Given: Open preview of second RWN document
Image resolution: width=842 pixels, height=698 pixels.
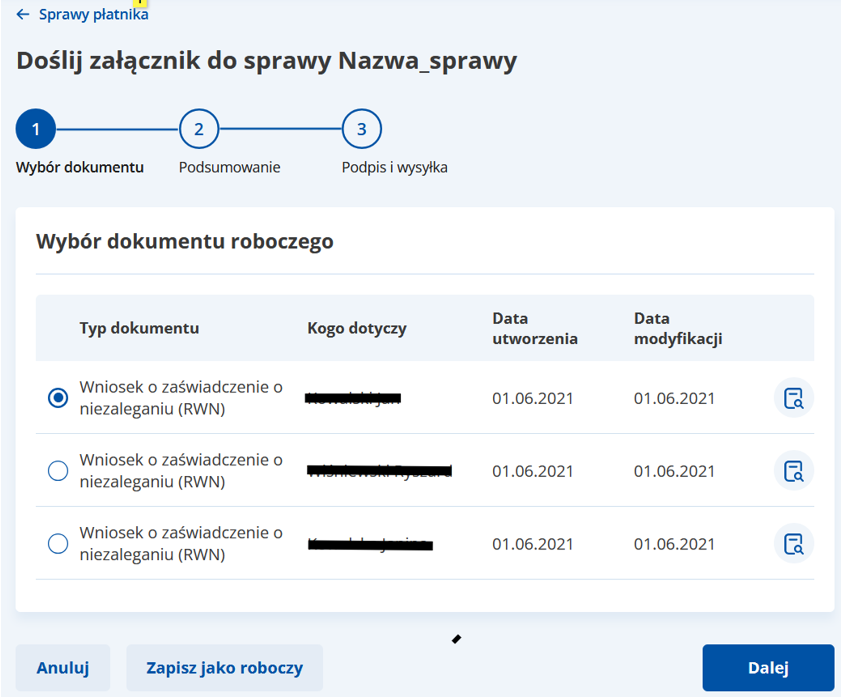Looking at the screenshot, I should click(793, 470).
